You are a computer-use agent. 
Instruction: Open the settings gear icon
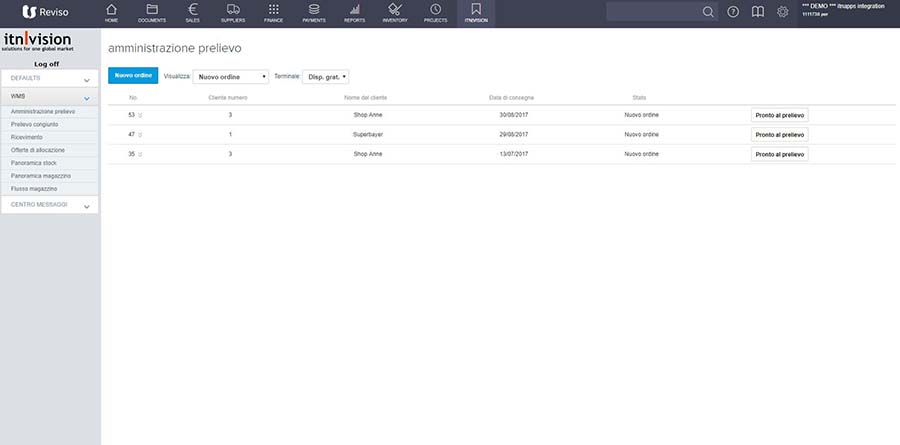[x=783, y=12]
